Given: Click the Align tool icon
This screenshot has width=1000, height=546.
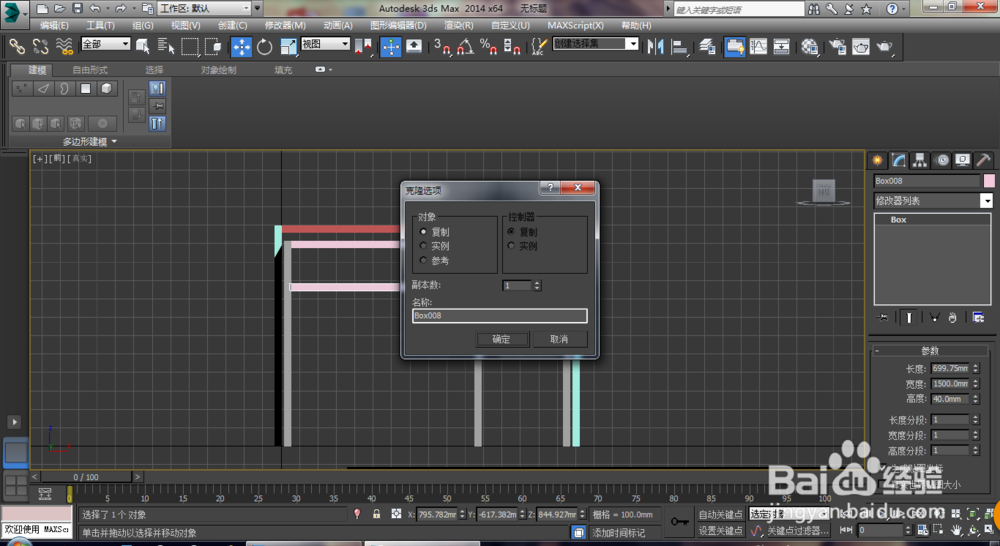Looking at the screenshot, I should click(680, 47).
